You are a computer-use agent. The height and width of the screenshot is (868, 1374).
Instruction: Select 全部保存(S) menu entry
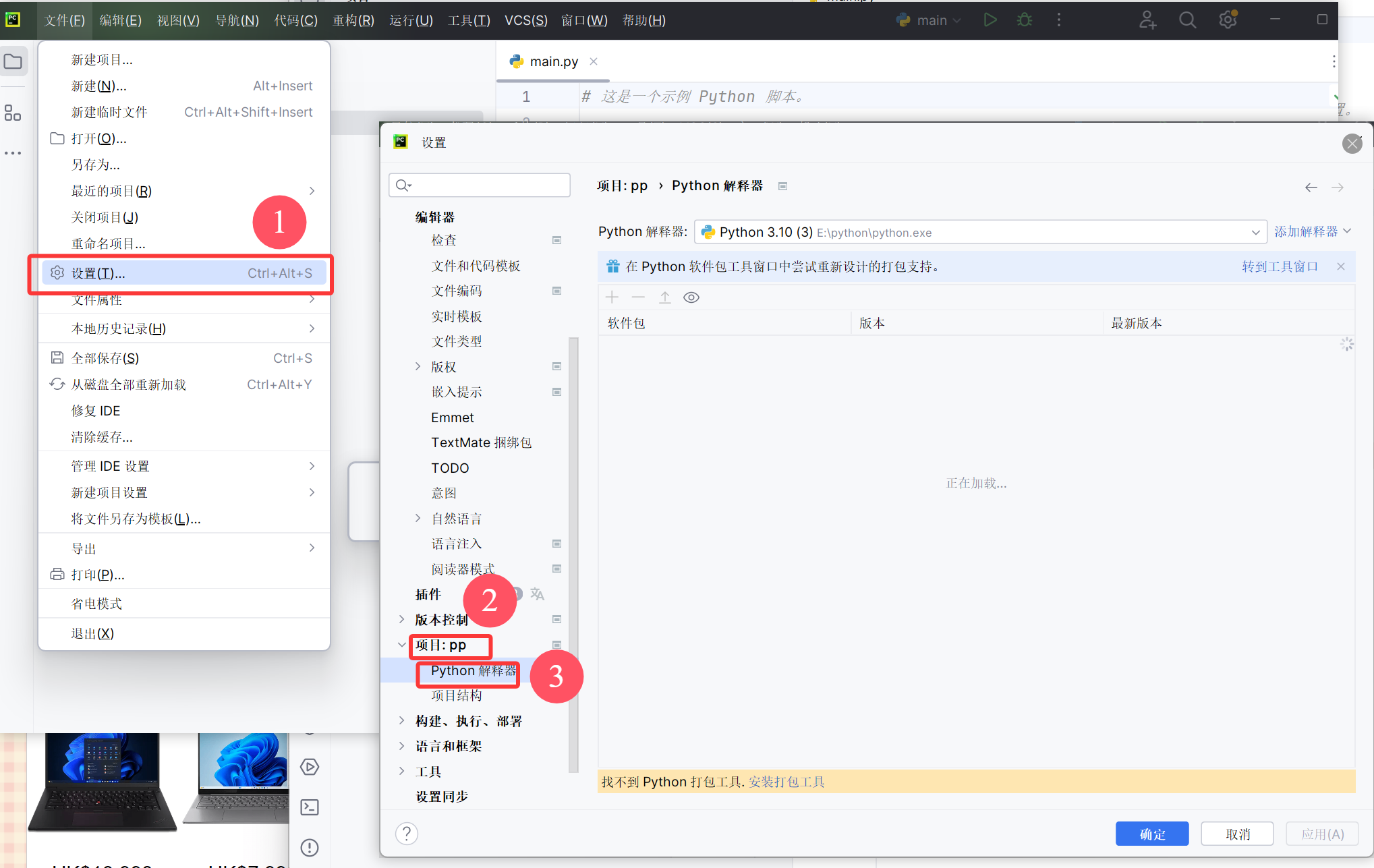pyautogui.click(x=183, y=358)
